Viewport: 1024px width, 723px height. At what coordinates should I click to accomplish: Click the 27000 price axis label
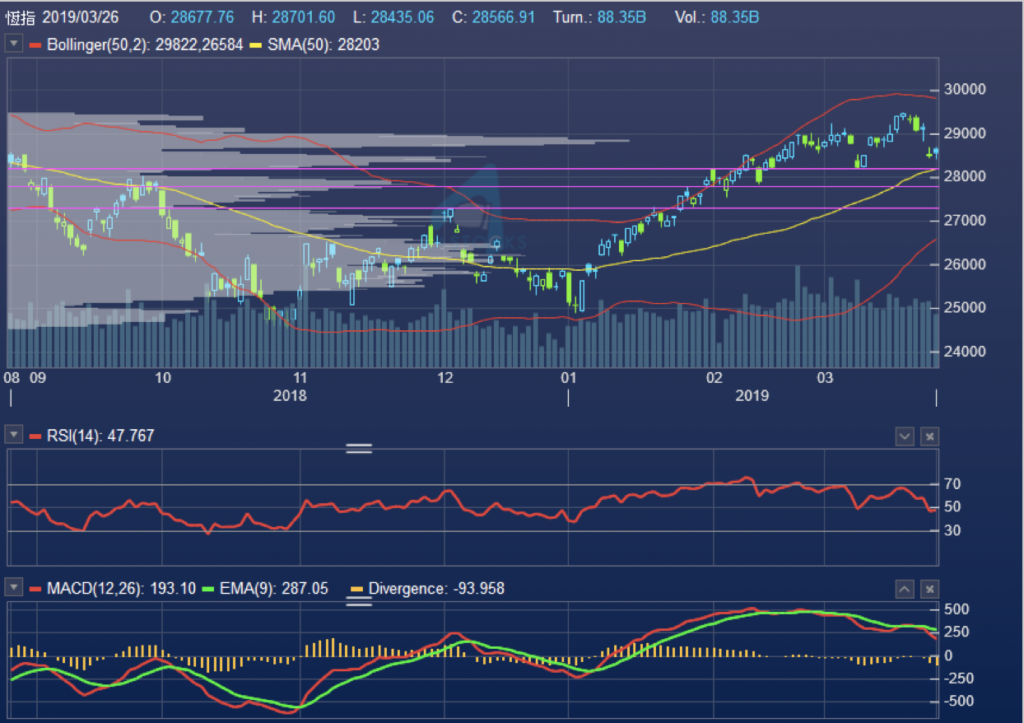(965, 220)
